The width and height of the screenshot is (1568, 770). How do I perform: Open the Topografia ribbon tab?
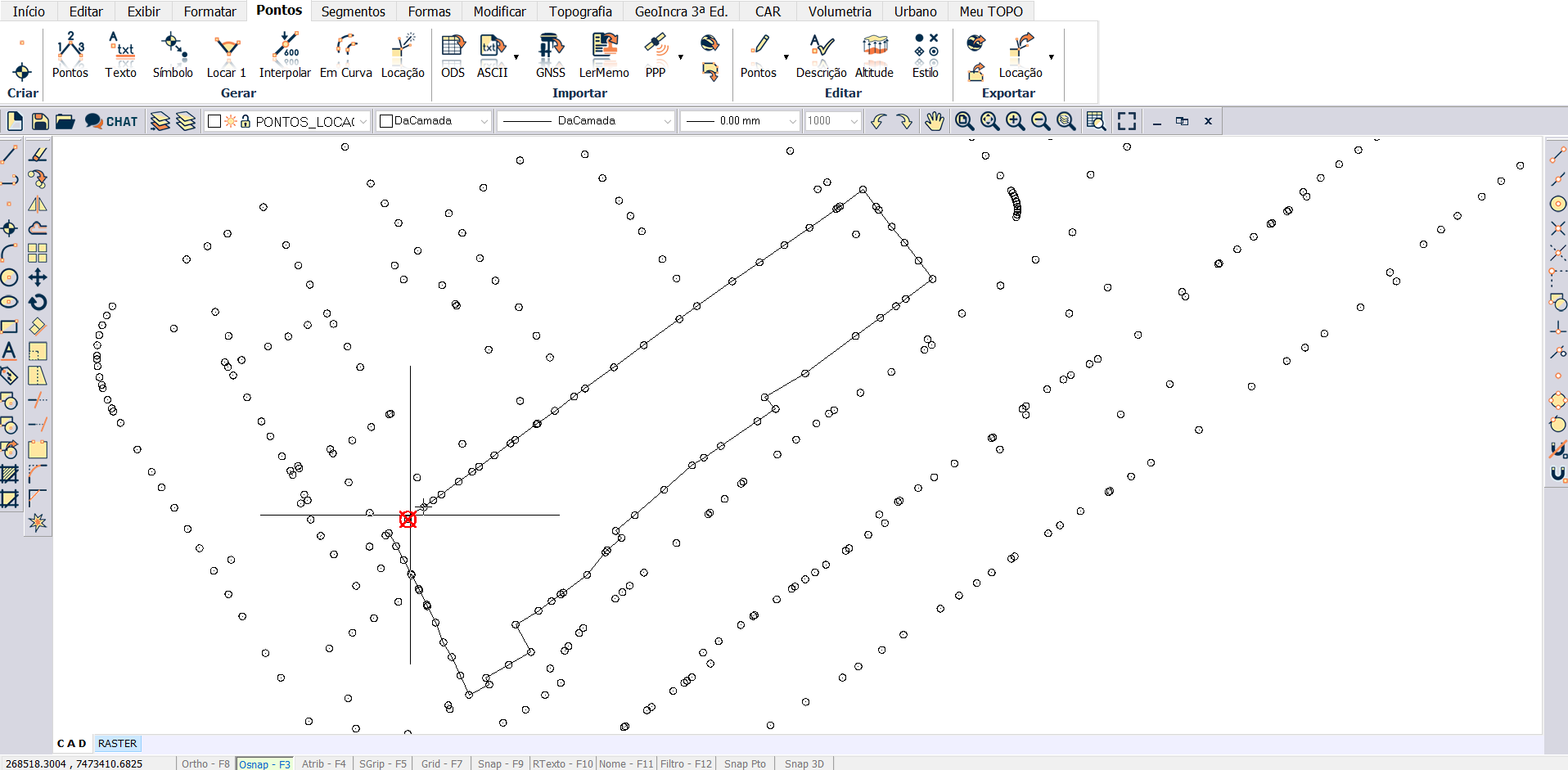tap(580, 11)
